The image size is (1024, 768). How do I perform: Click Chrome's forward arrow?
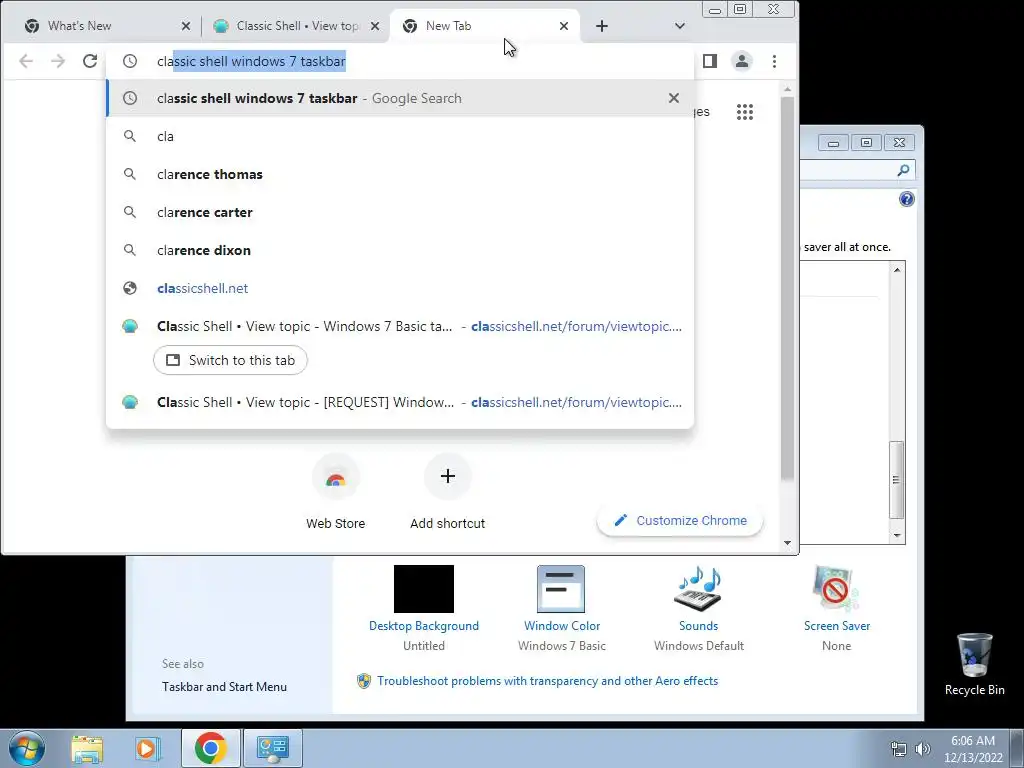point(58,61)
